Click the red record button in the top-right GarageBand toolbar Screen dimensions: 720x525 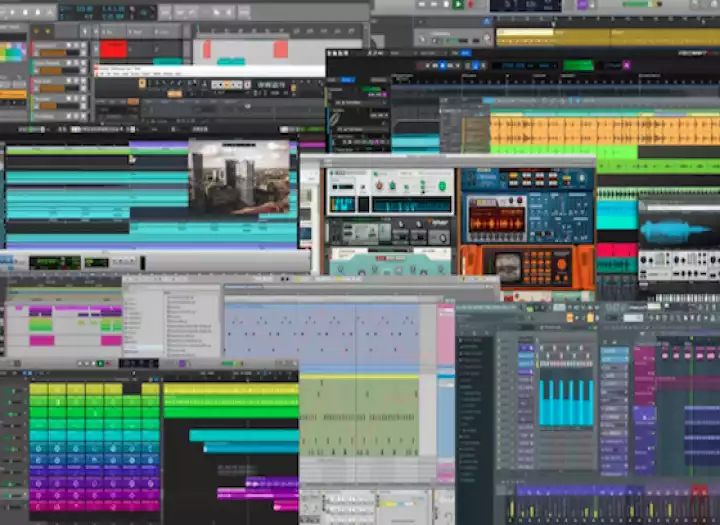tap(470, 4)
